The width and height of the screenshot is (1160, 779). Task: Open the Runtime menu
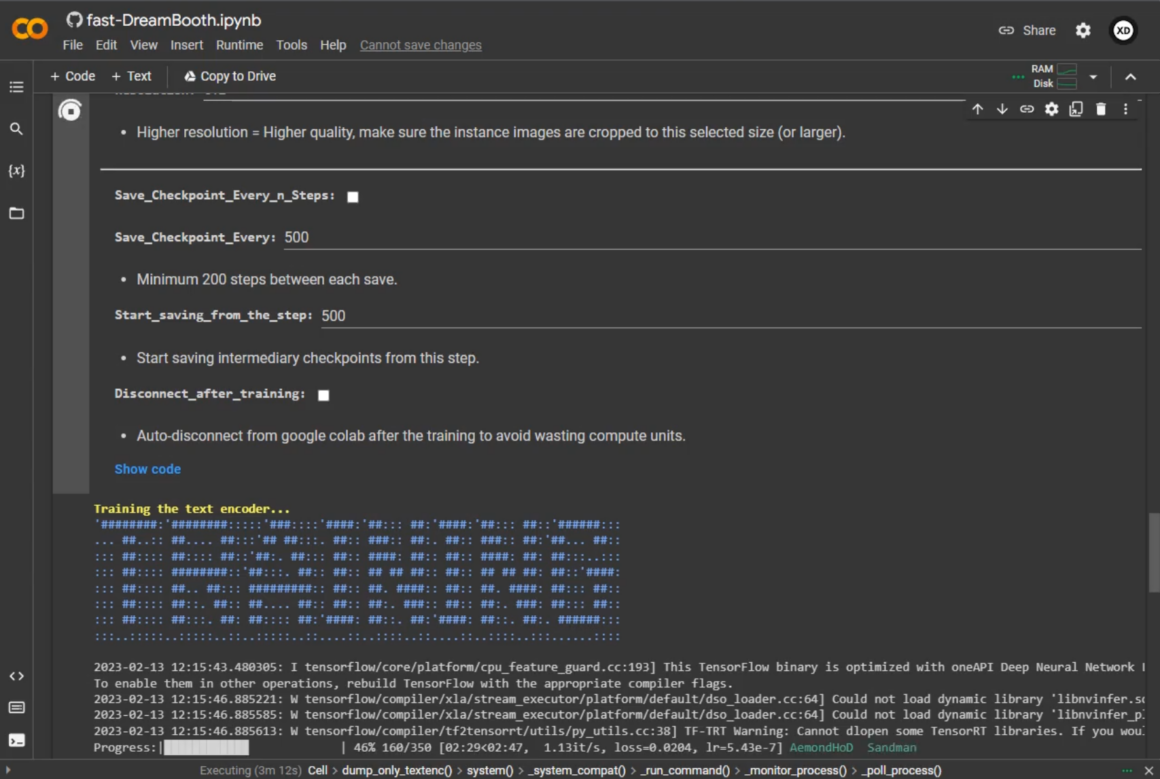239,45
